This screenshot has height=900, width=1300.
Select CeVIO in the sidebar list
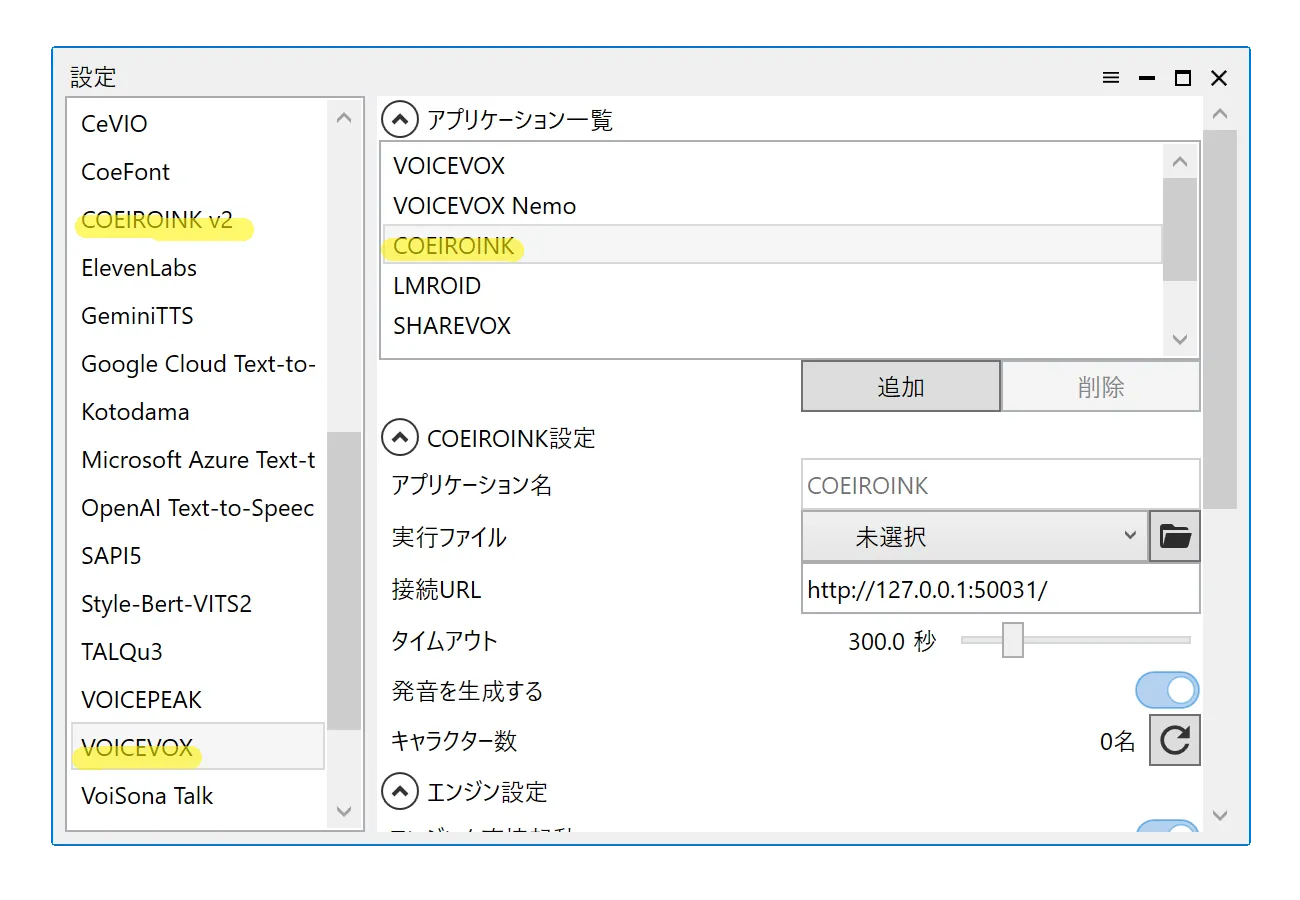(198, 124)
